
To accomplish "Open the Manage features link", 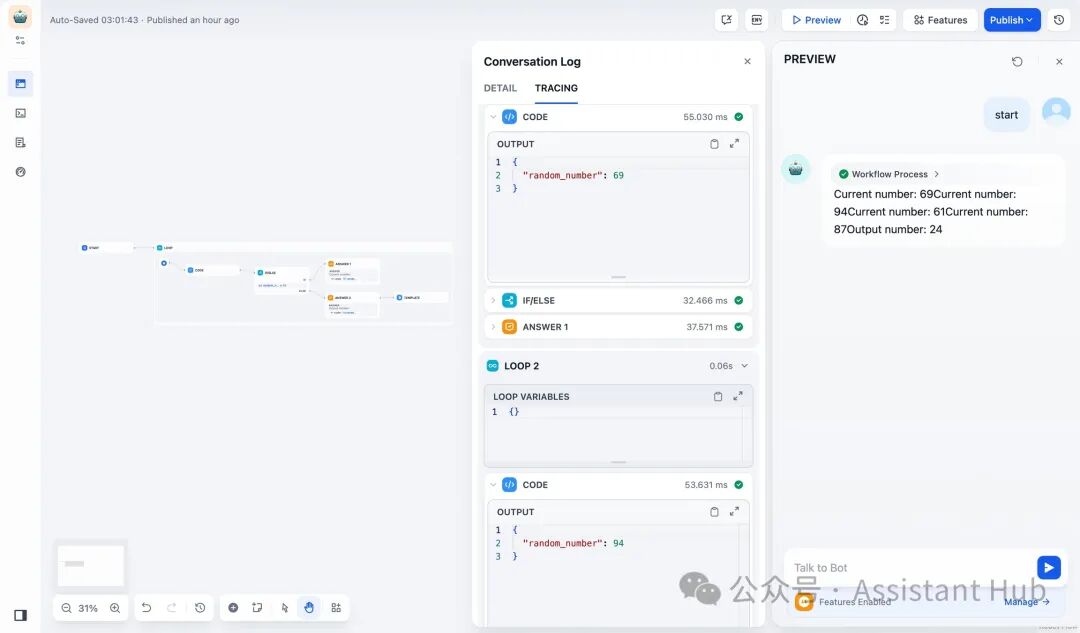I will [x=1026, y=601].
